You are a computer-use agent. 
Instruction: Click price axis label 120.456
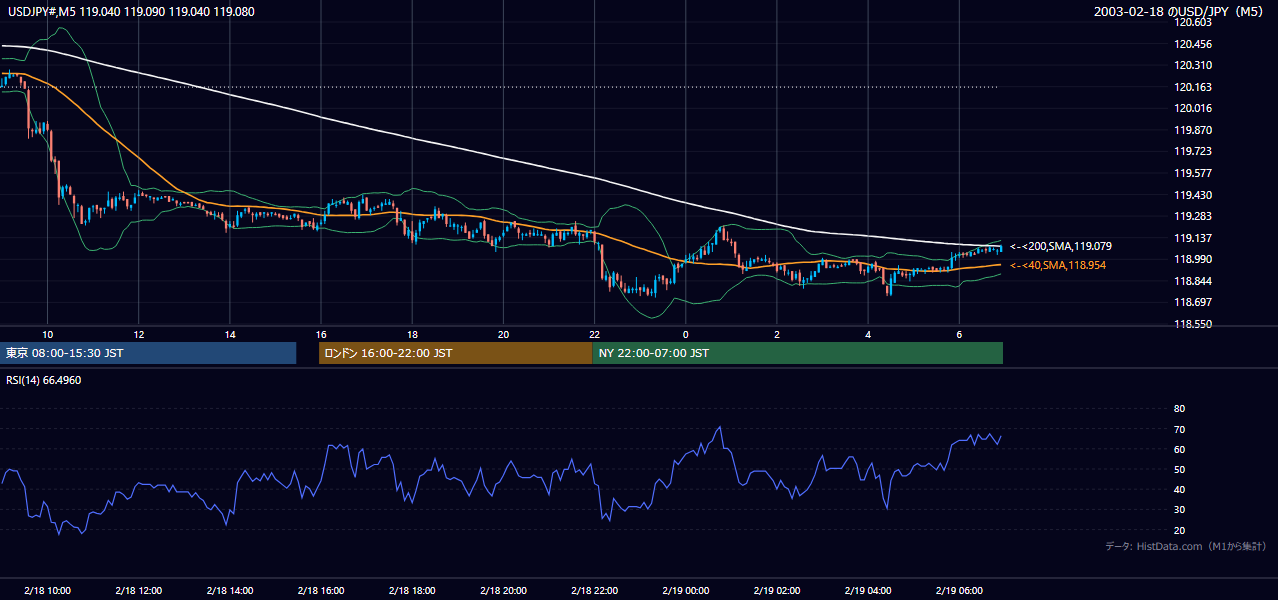[1194, 44]
